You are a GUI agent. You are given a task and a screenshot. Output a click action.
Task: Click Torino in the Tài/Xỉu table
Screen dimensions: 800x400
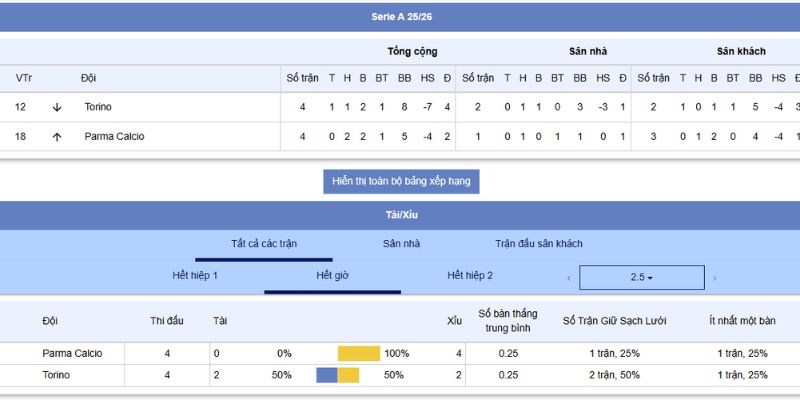(56, 375)
